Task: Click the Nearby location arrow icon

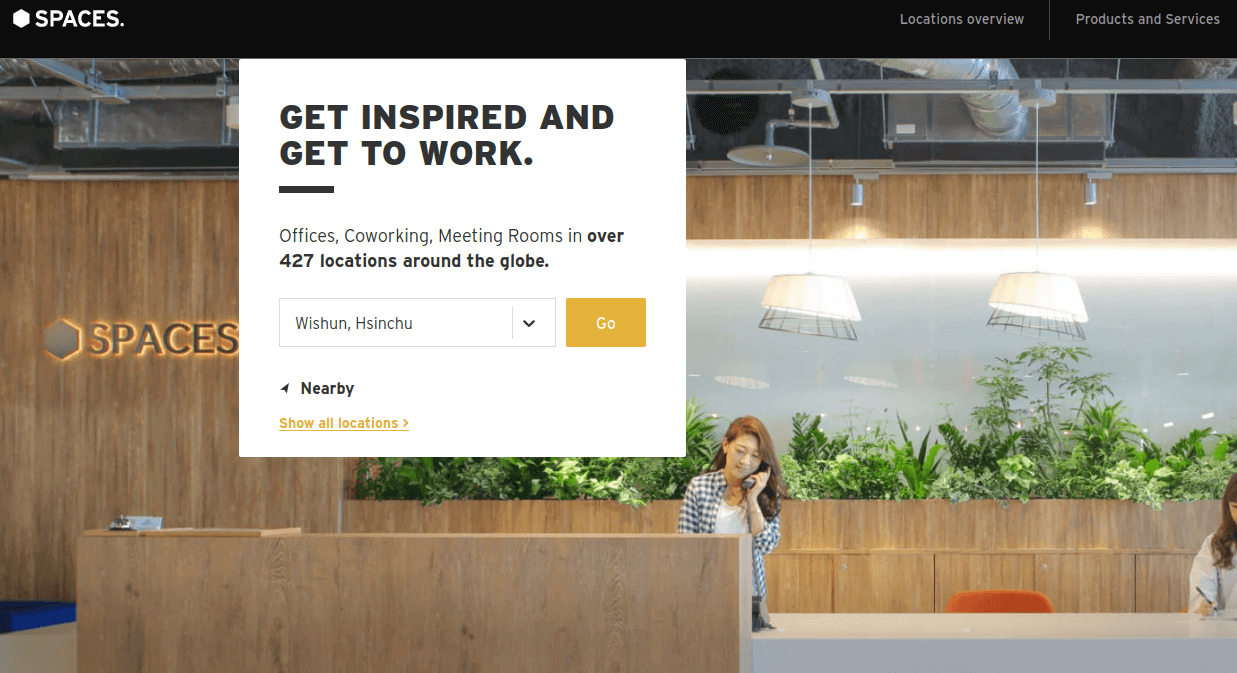Action: pyautogui.click(x=285, y=388)
